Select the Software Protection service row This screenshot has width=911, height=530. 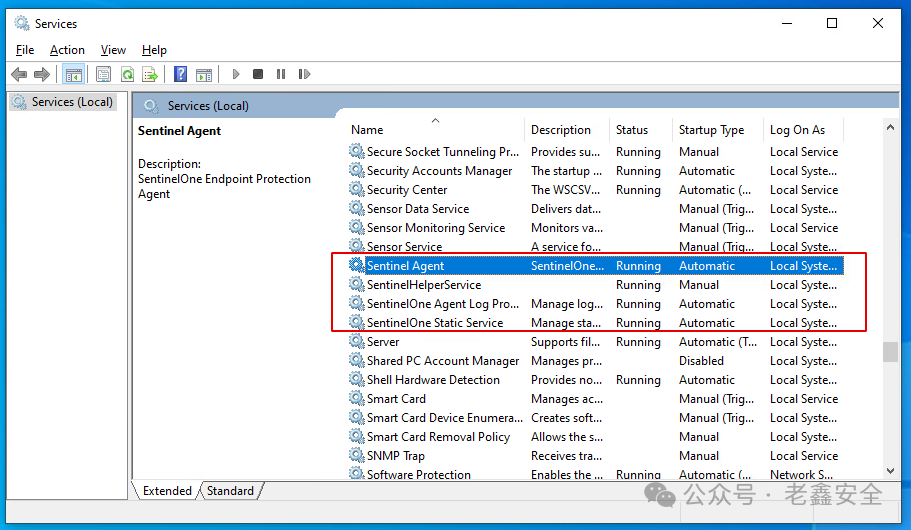click(596, 474)
